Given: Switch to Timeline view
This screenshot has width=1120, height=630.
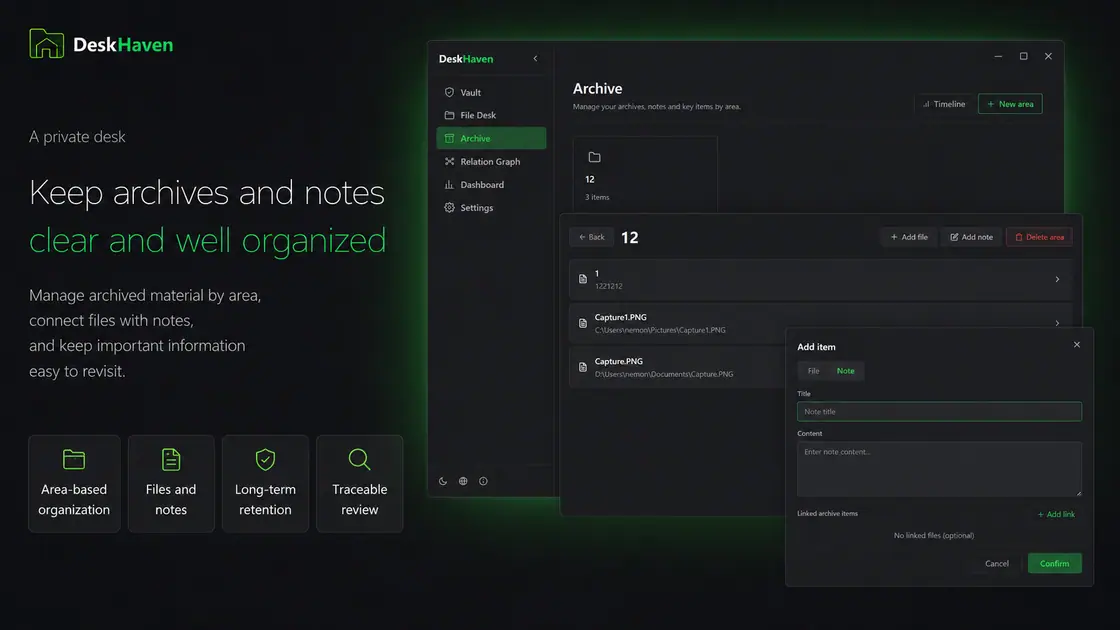Looking at the screenshot, I should pyautogui.click(x=944, y=104).
